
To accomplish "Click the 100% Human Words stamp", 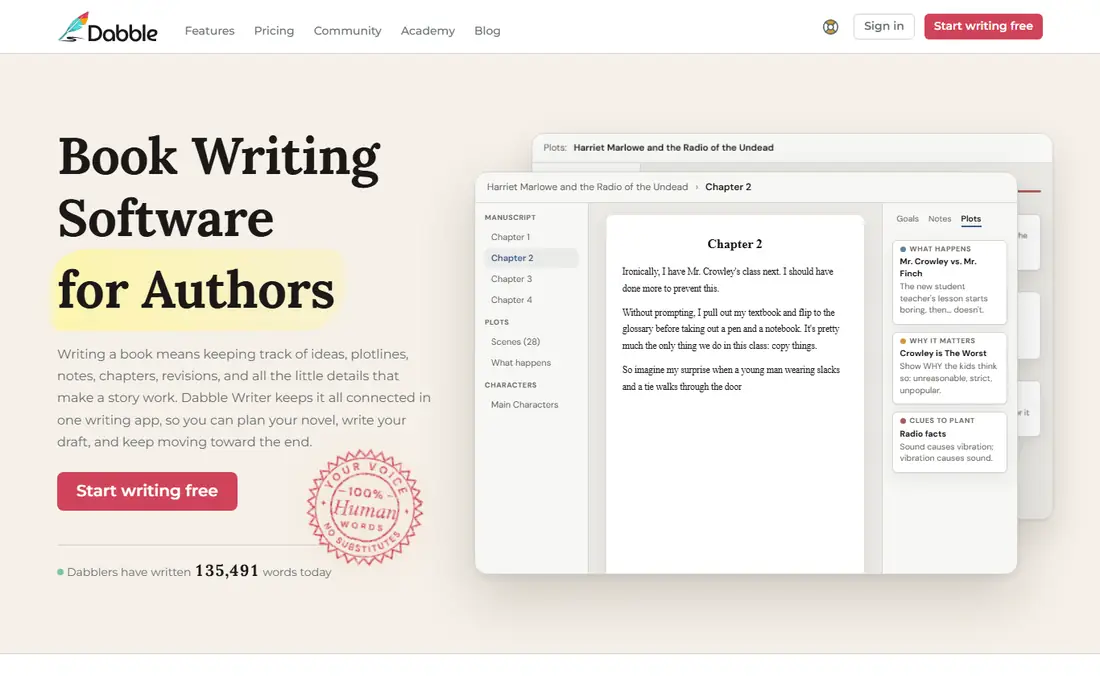I will 365,507.
